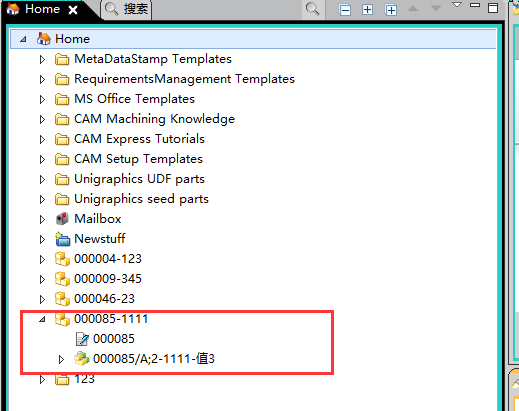Click the expand-below plus toolbar icon
The width and height of the screenshot is (519, 411).
click(367, 10)
